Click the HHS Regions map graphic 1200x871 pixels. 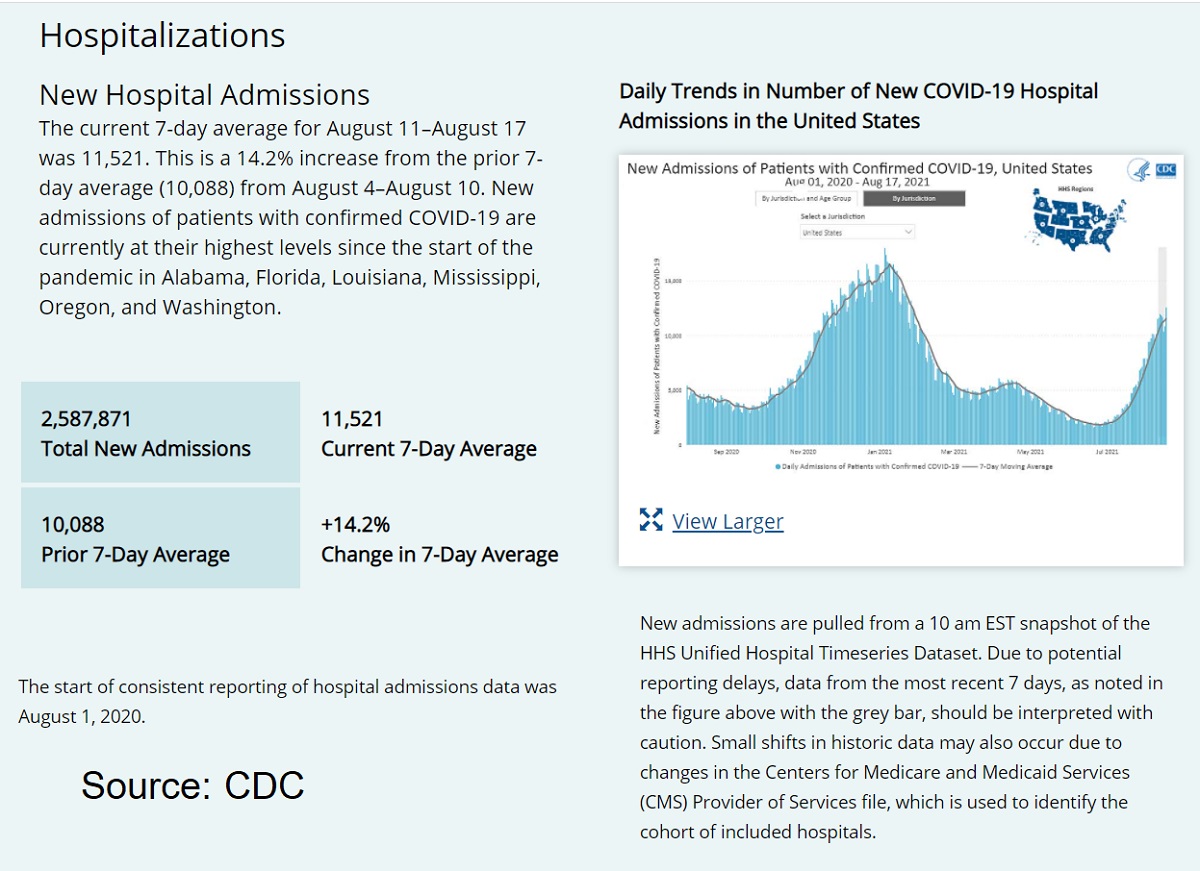coord(1075,221)
